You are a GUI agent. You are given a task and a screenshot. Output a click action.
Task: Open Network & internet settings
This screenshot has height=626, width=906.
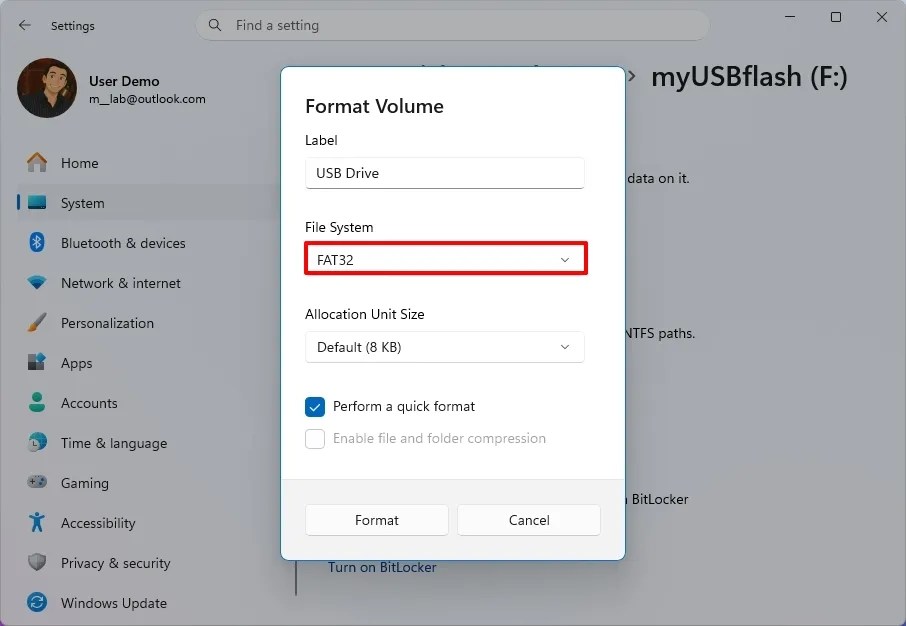[x=148, y=283]
